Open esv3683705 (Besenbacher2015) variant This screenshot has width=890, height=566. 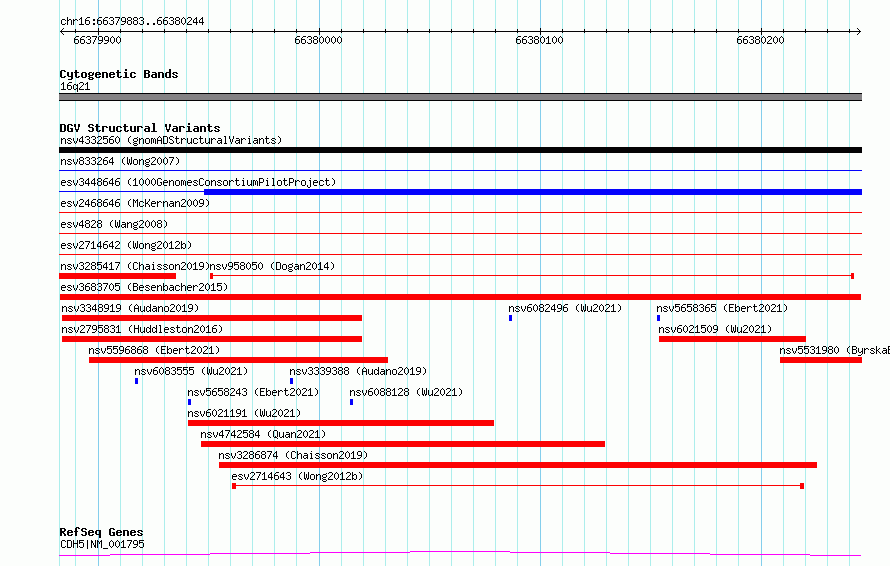click(x=144, y=287)
